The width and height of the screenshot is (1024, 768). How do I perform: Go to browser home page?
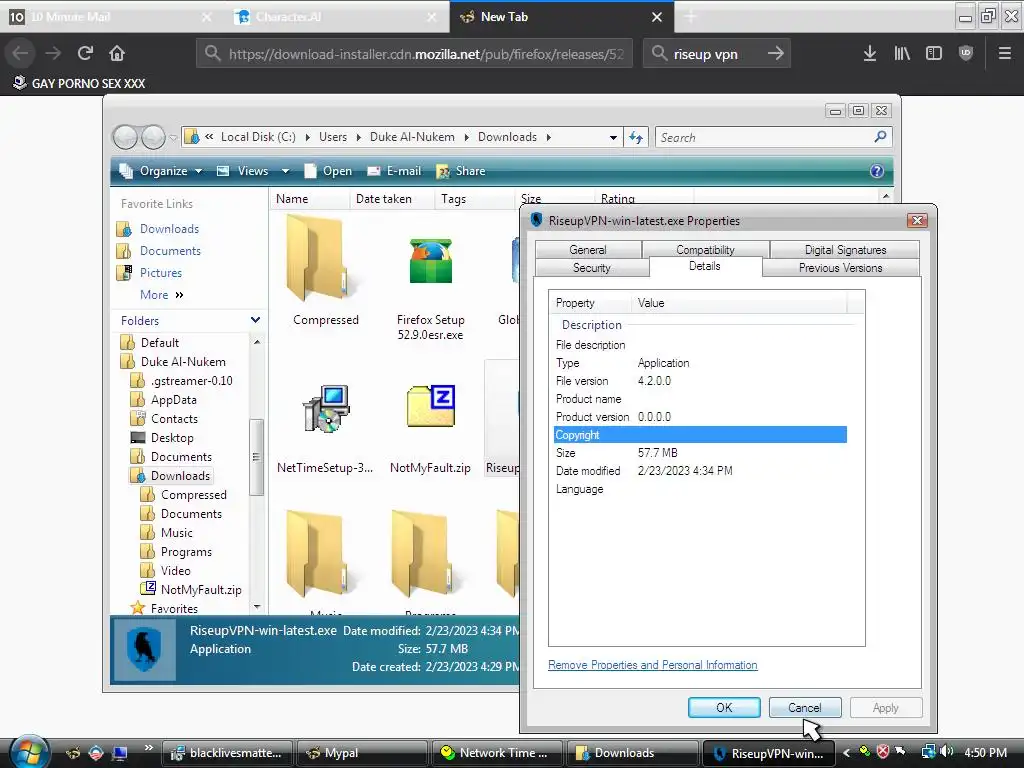pos(117,54)
